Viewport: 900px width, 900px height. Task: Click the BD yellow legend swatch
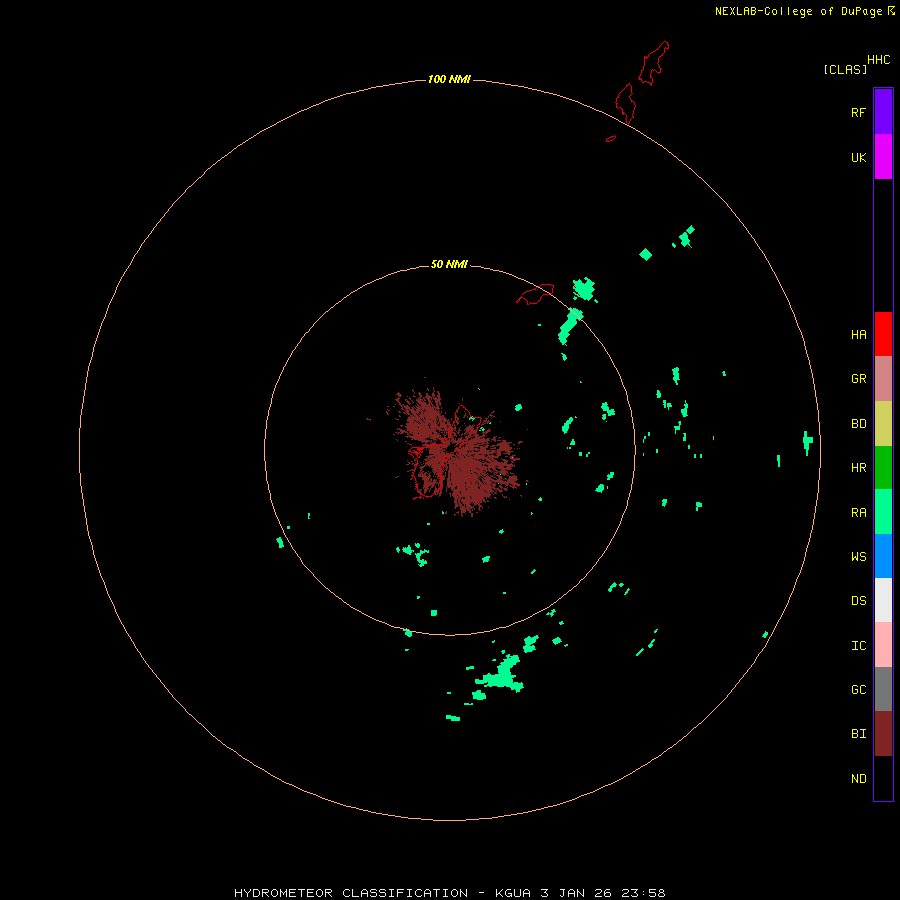[883, 424]
